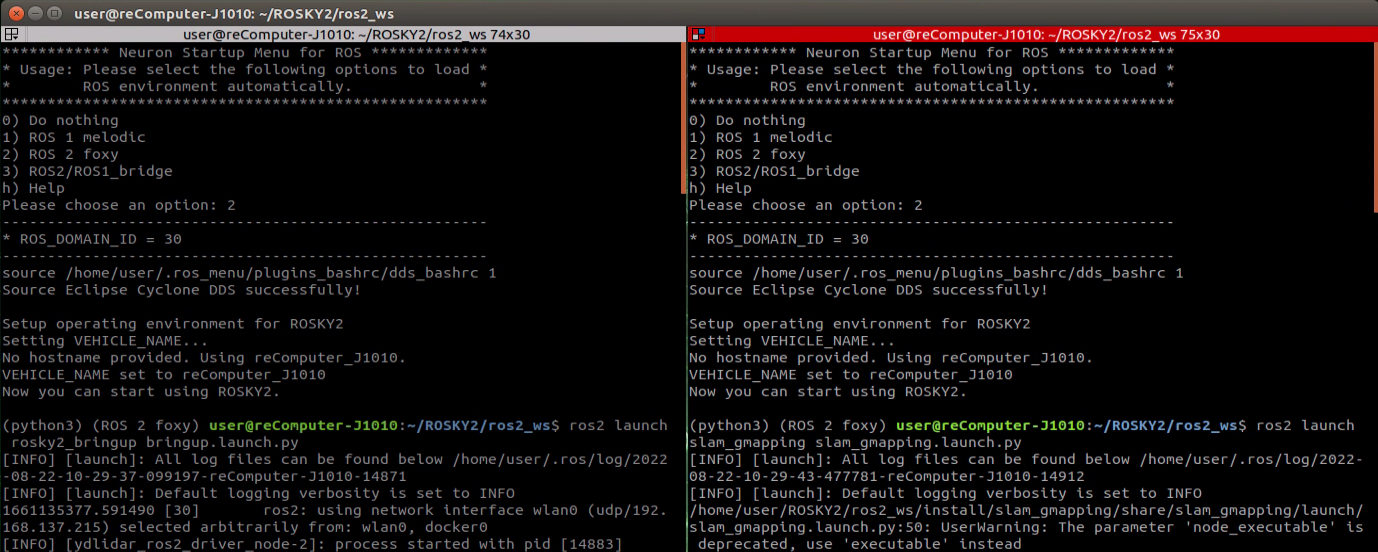
Task: Click '2) ROS 2 foxy' in the 75x30 terminal
Action: [x=747, y=154]
